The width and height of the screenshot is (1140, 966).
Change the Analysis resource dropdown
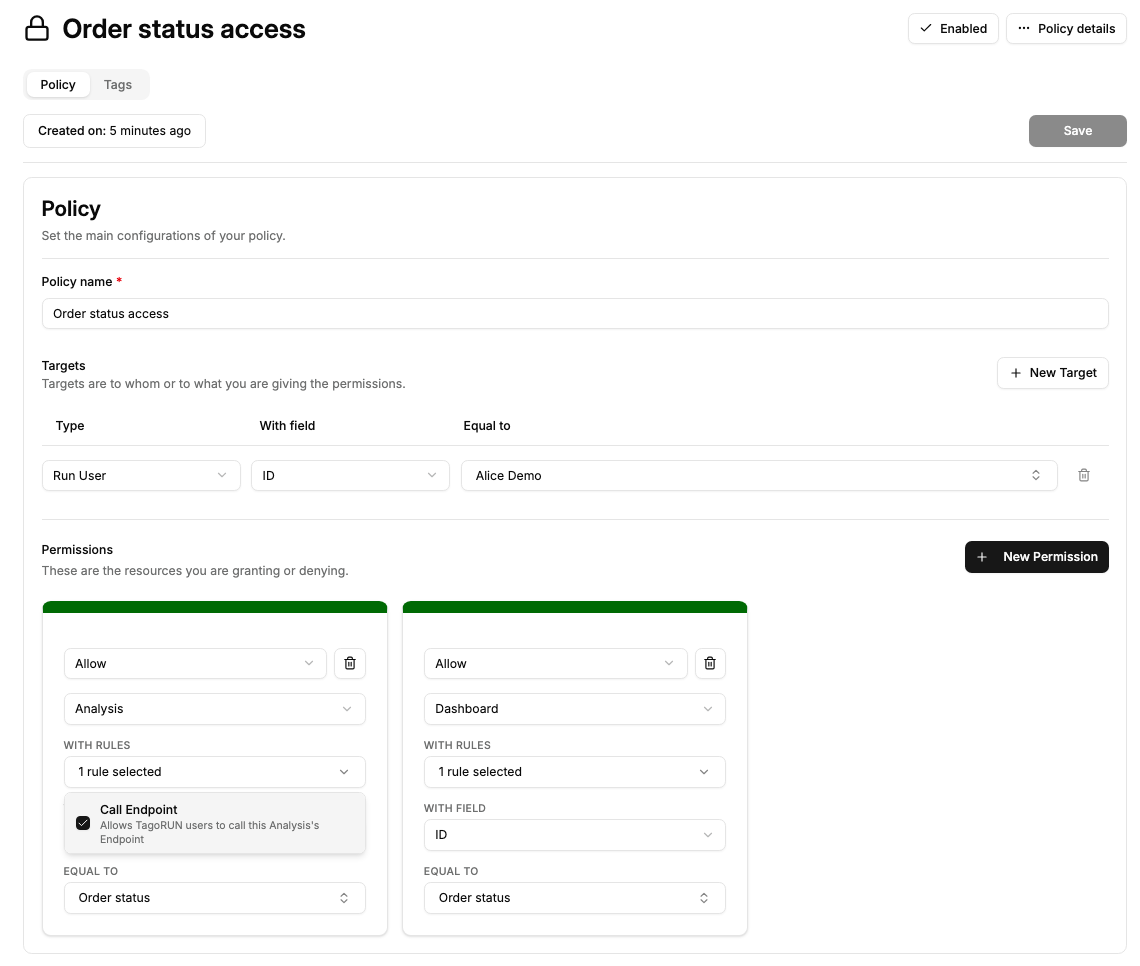tap(214, 709)
